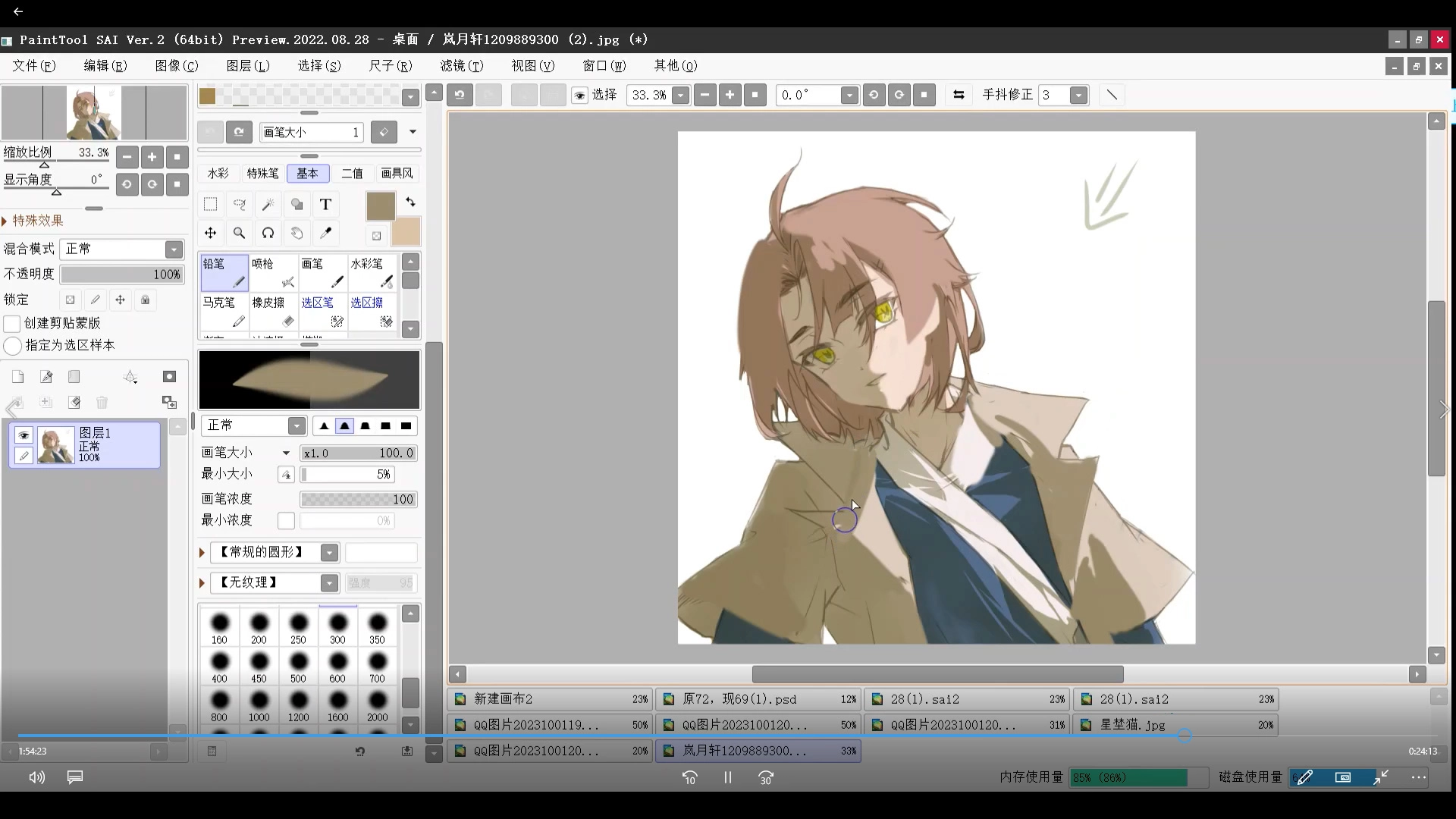Screen dimensions: 1456x819
Task: Expand the 【无纹理】 texture dropdown
Action: coord(328,583)
